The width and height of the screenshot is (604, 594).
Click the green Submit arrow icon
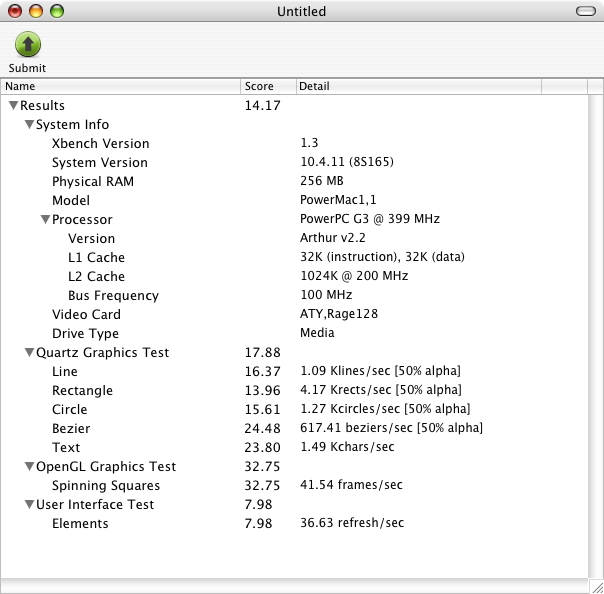point(28,44)
